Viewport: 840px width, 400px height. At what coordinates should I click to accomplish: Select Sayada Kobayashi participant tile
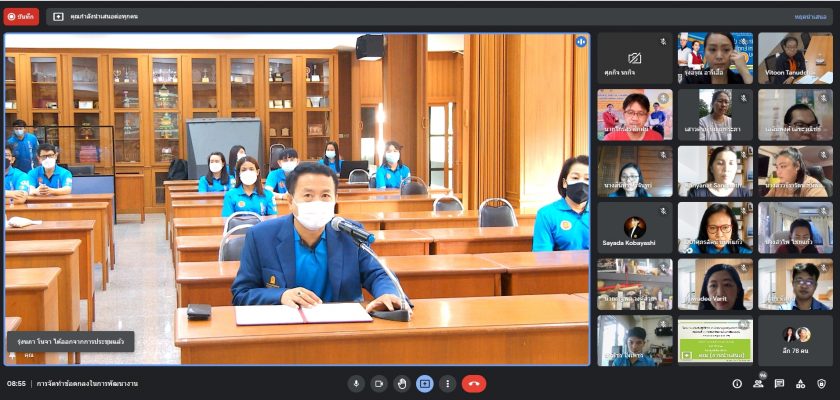pos(635,228)
